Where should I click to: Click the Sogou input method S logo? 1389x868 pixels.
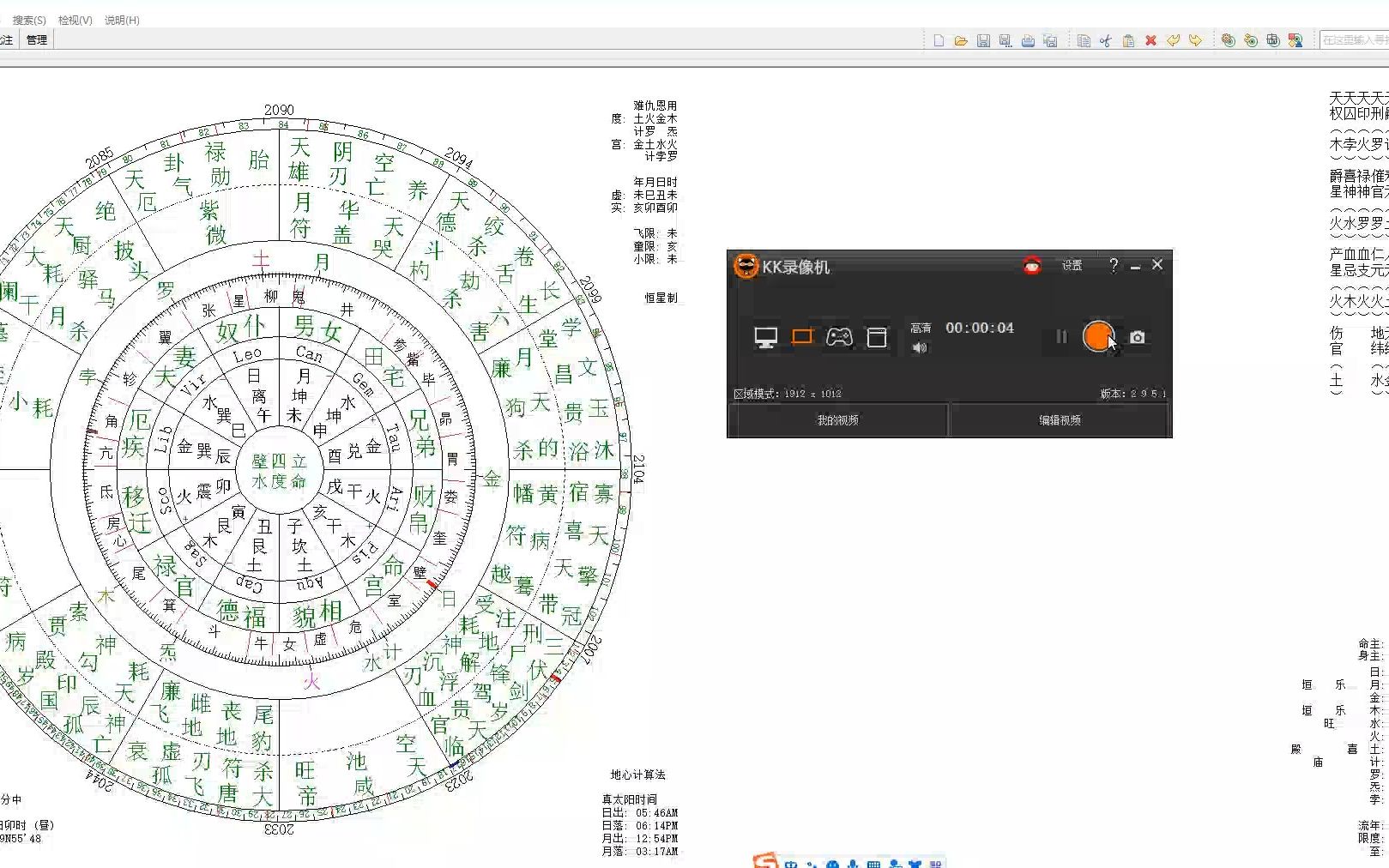click(764, 861)
